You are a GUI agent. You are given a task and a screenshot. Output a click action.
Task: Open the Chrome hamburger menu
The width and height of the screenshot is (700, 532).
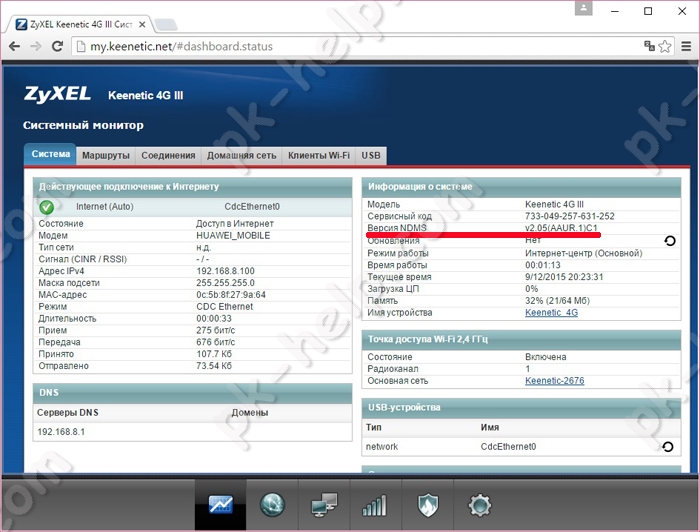tap(686, 46)
